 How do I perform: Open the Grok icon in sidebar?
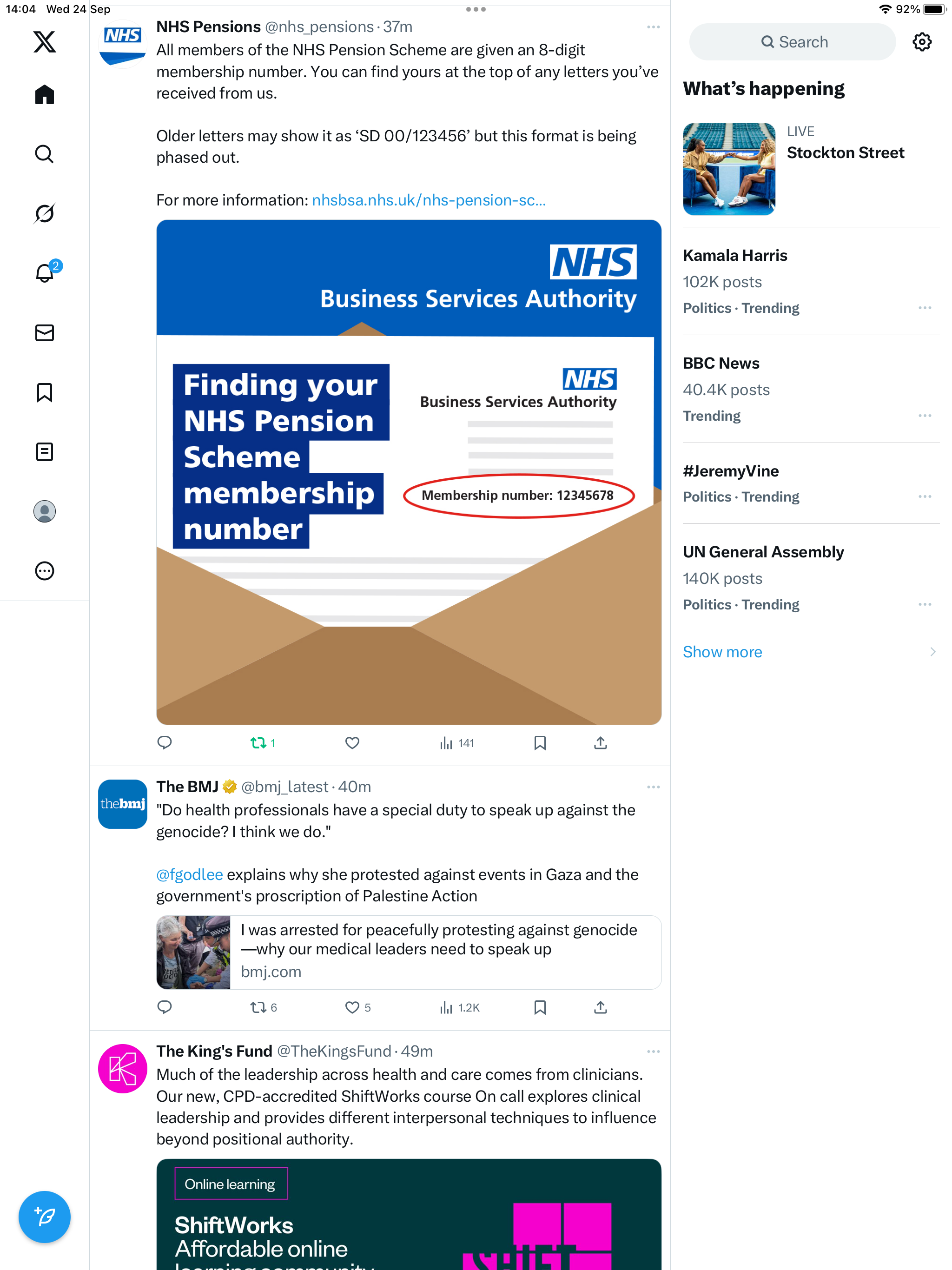pyautogui.click(x=44, y=213)
